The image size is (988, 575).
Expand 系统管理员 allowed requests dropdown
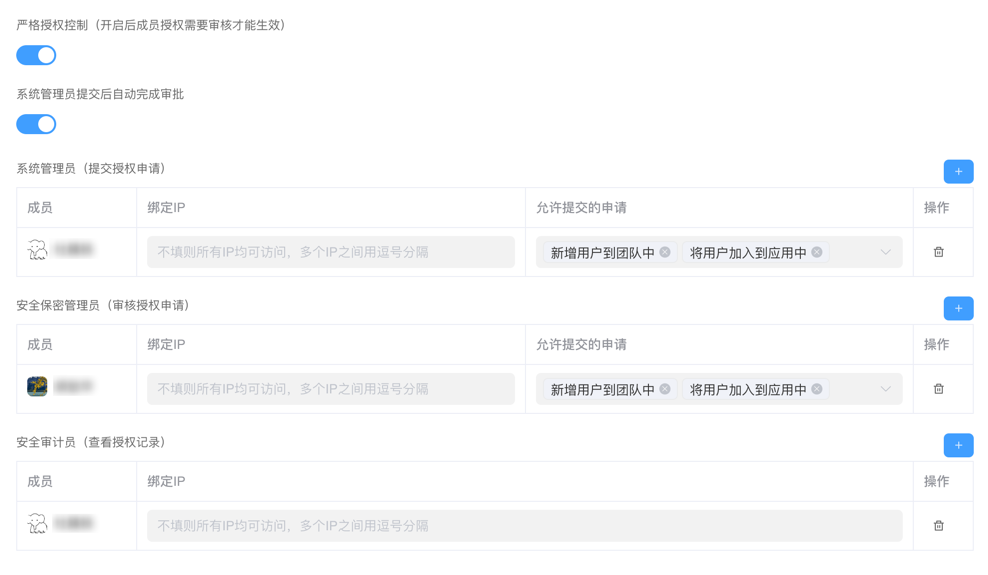click(x=885, y=252)
